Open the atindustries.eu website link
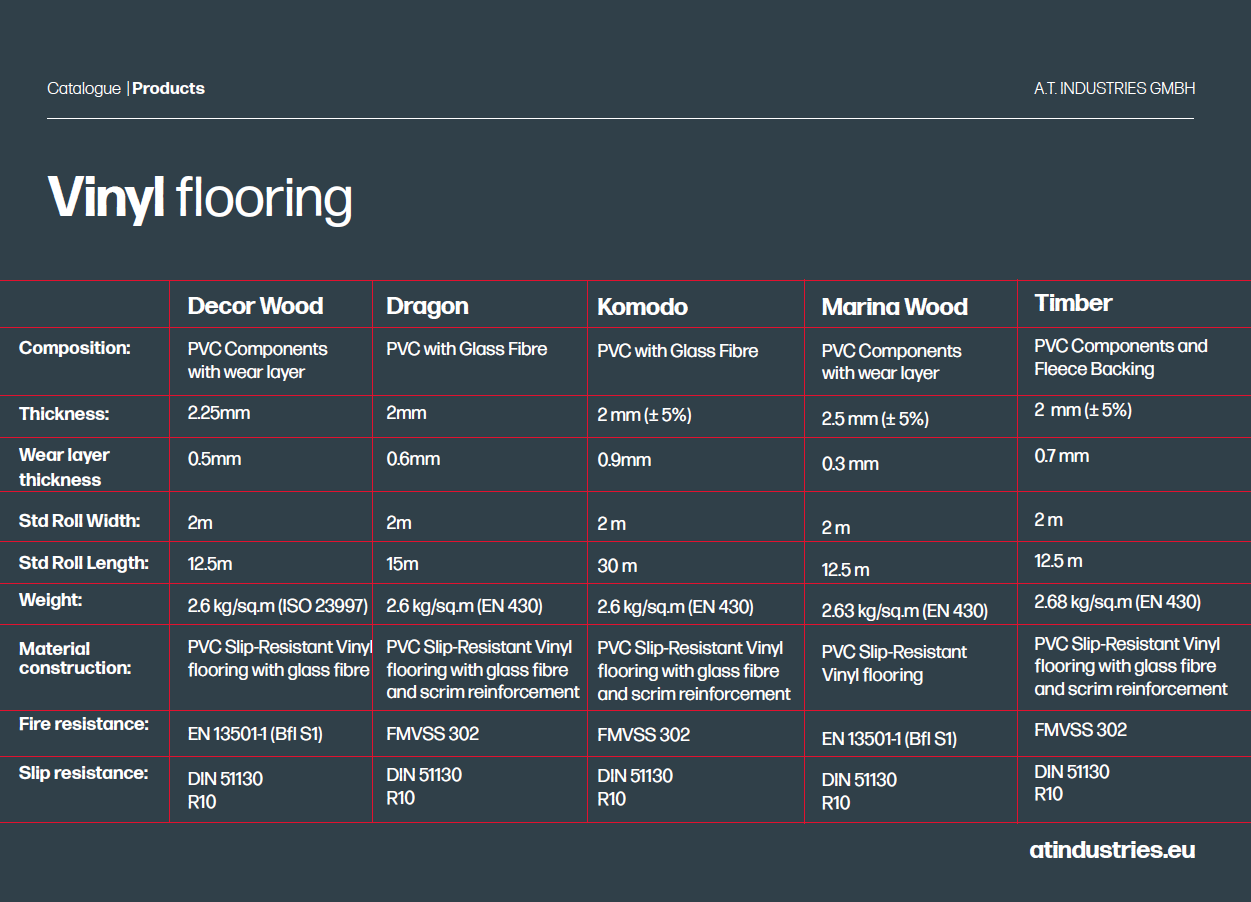This screenshot has width=1251, height=902. (x=1111, y=851)
